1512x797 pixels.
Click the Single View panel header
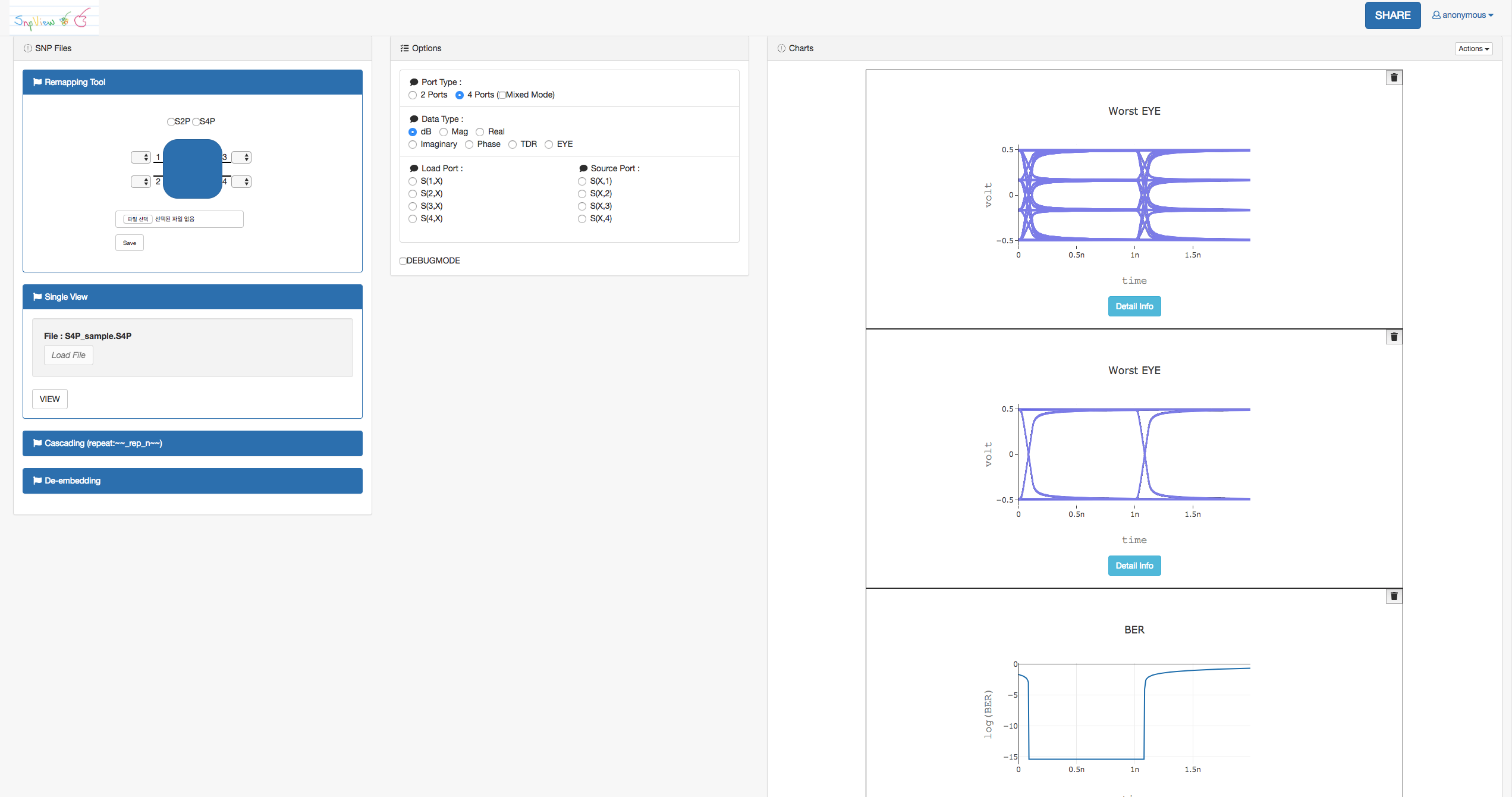point(192,297)
